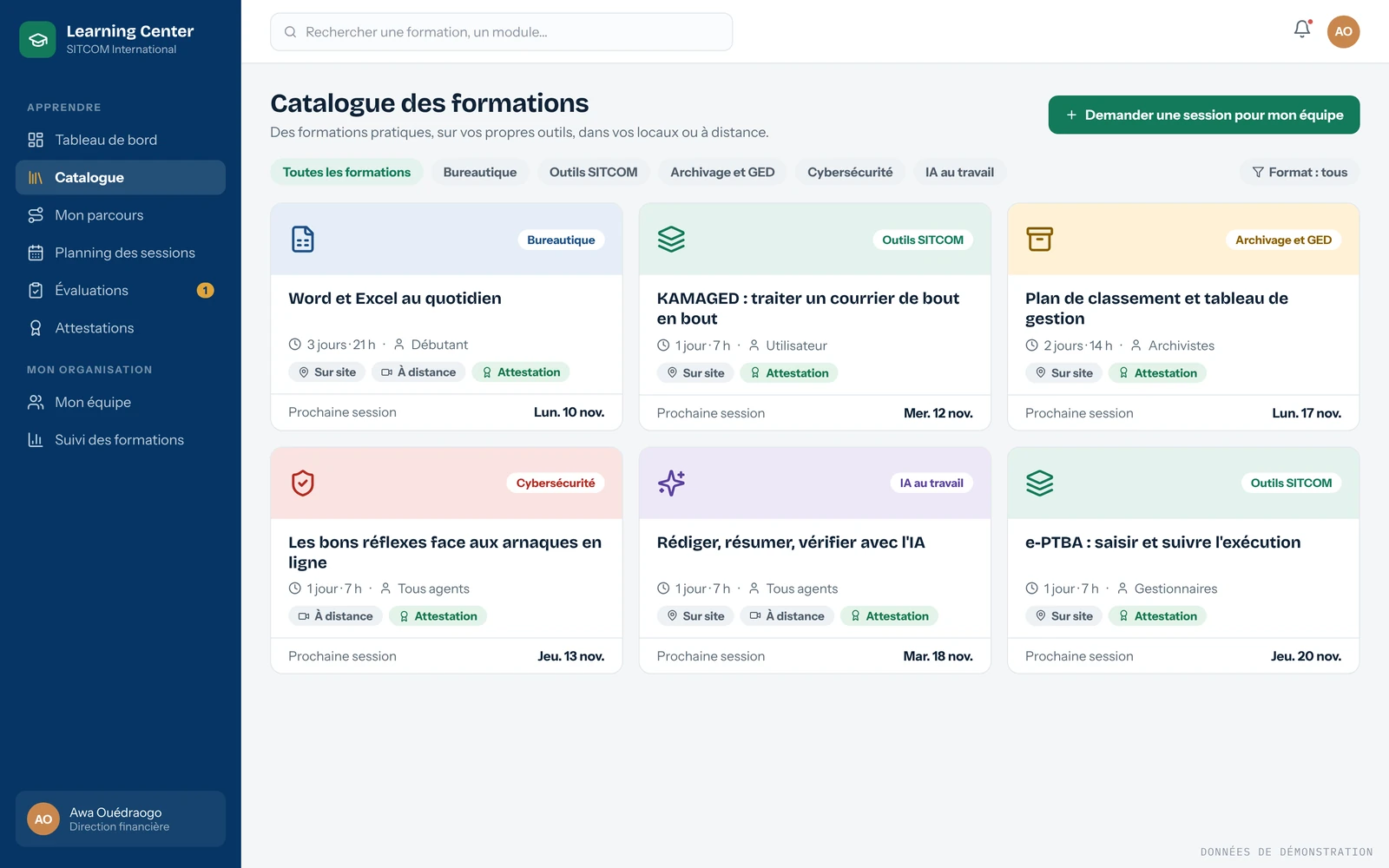
Task: Click the Archivistes audience label
Action: coord(1182,345)
